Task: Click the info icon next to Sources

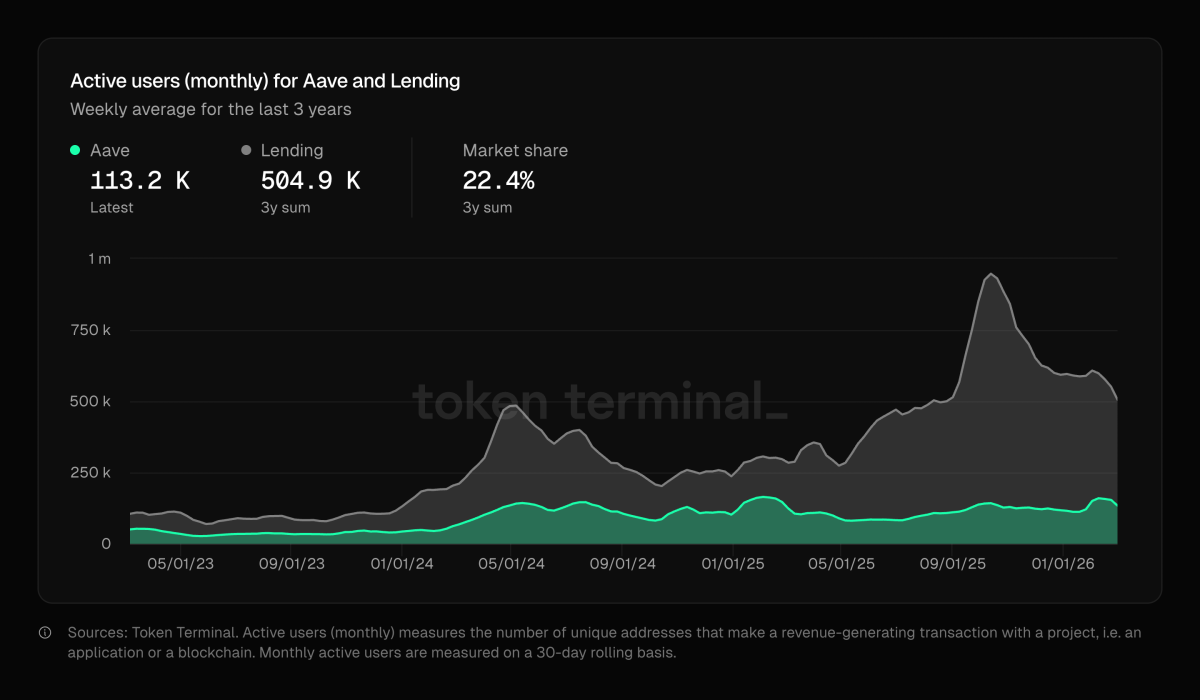Action: tap(43, 632)
